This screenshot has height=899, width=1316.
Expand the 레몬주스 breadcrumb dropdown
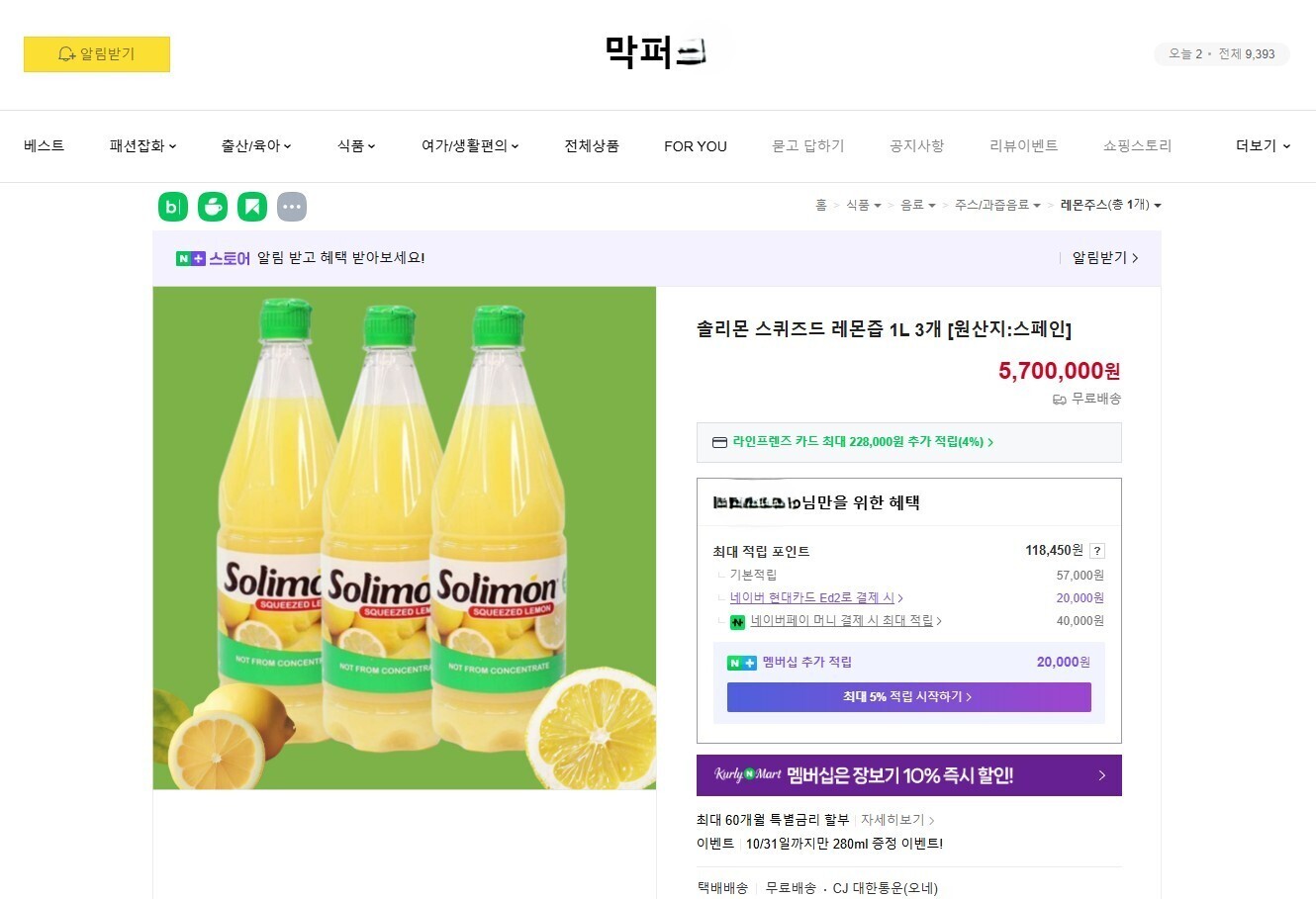tap(1110, 205)
